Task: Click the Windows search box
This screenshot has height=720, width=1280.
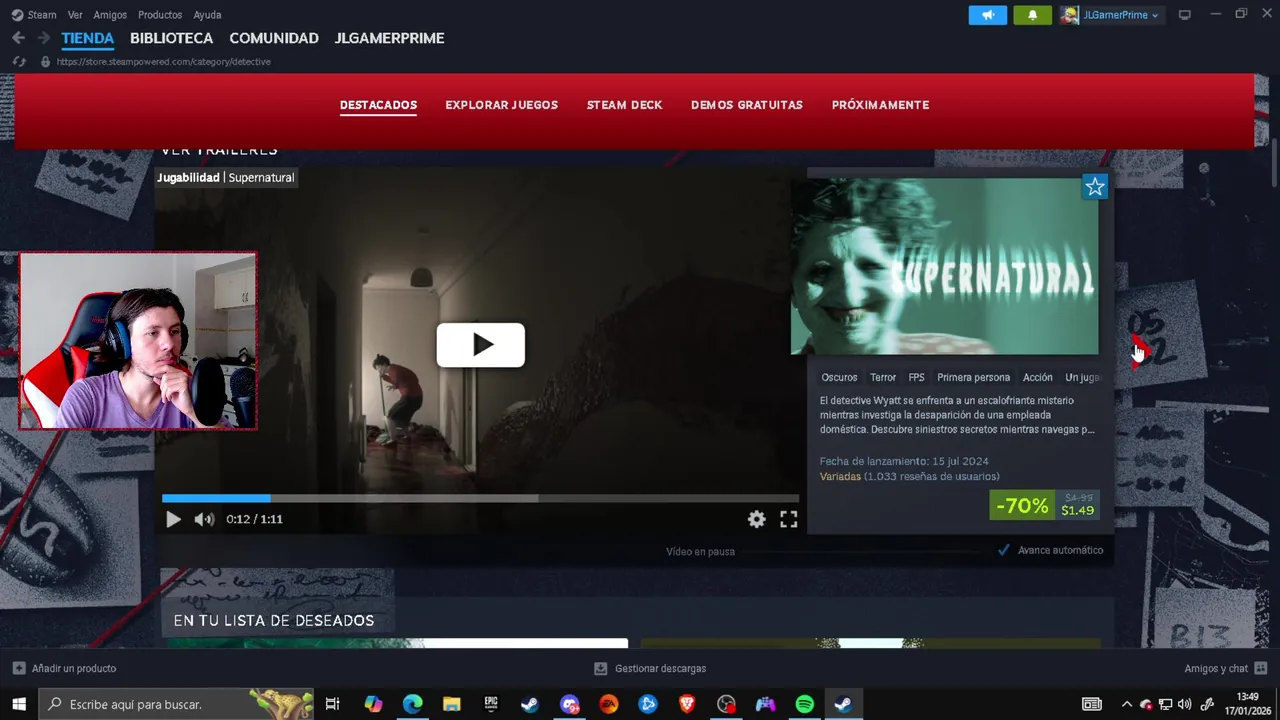Action: pyautogui.click(x=177, y=704)
